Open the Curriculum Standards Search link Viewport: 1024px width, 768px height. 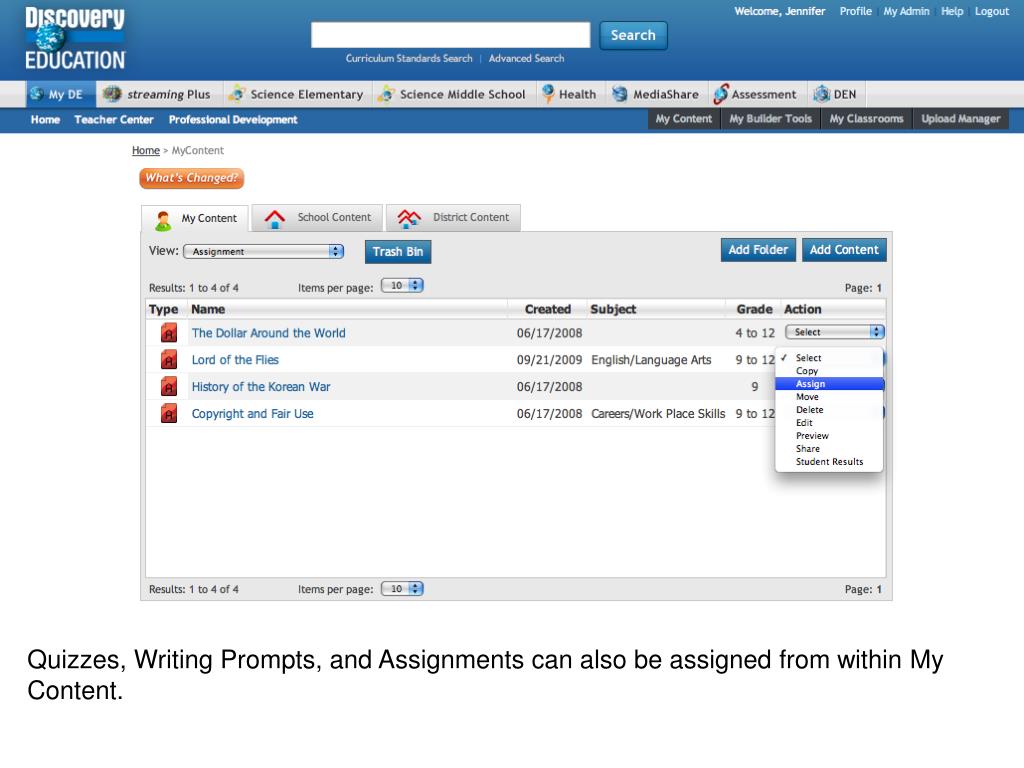pyautogui.click(x=409, y=58)
